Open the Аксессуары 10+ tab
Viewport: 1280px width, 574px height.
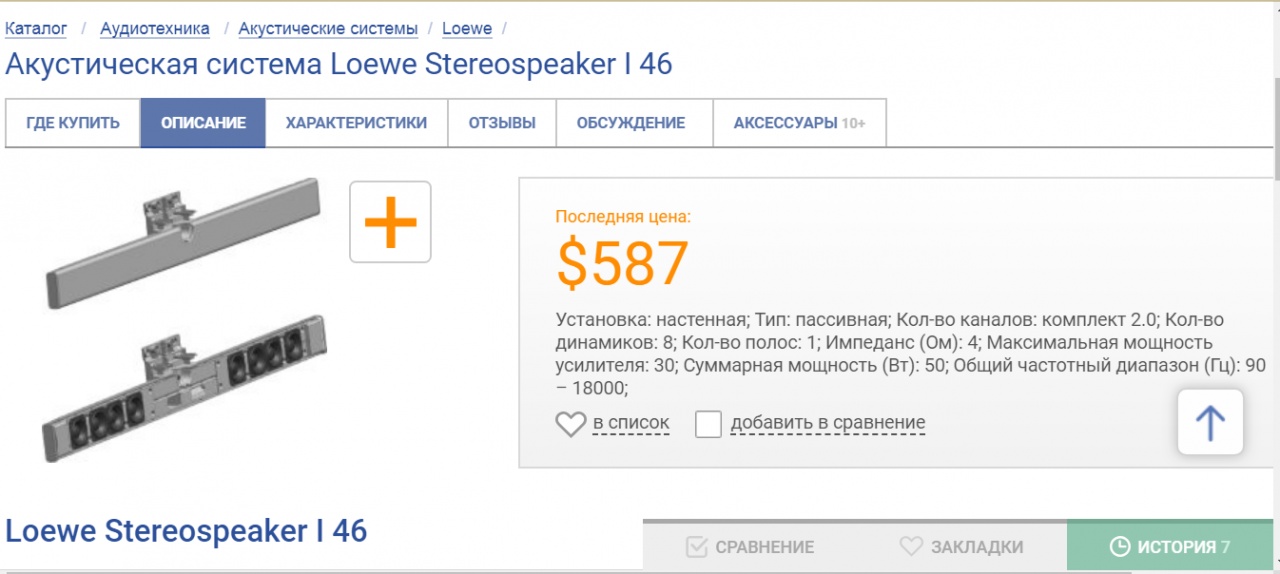[799, 123]
